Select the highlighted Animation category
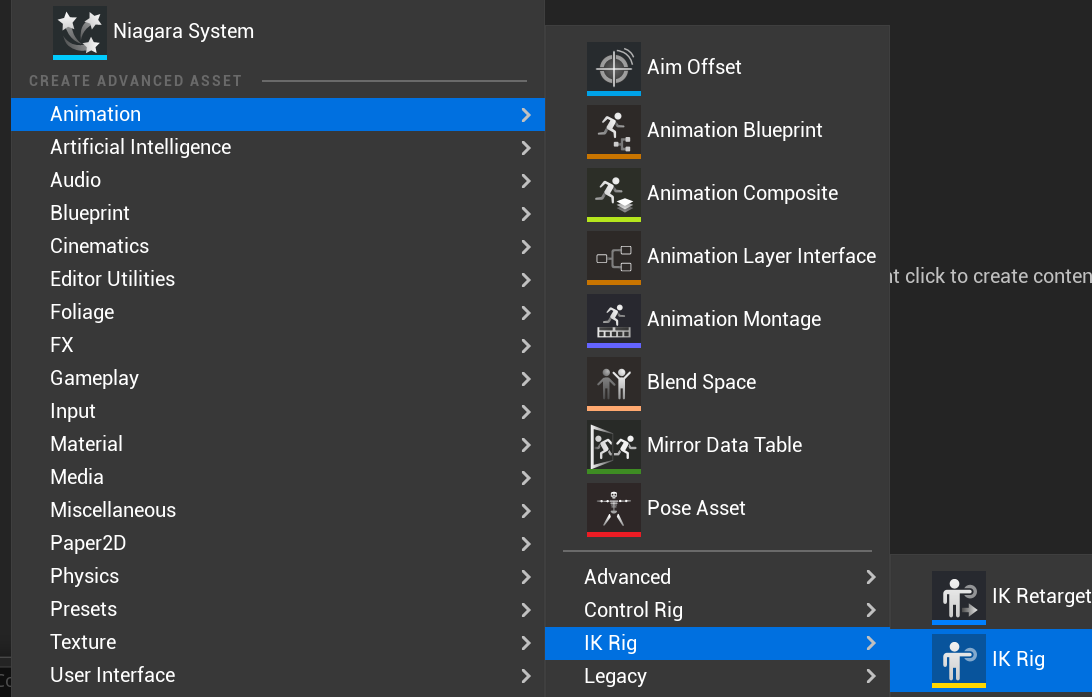The width and height of the screenshot is (1092, 697). pos(278,114)
